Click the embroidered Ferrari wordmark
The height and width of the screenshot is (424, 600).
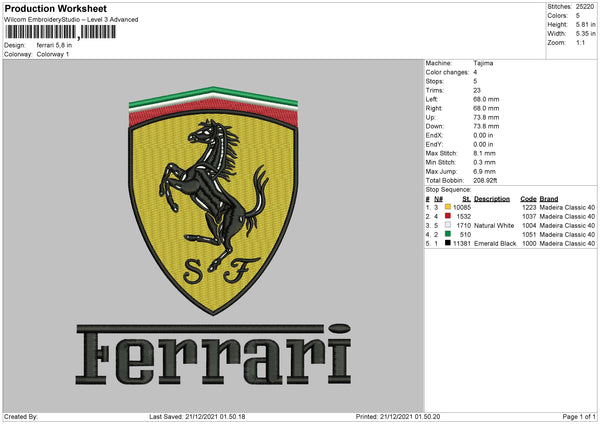tap(214, 354)
